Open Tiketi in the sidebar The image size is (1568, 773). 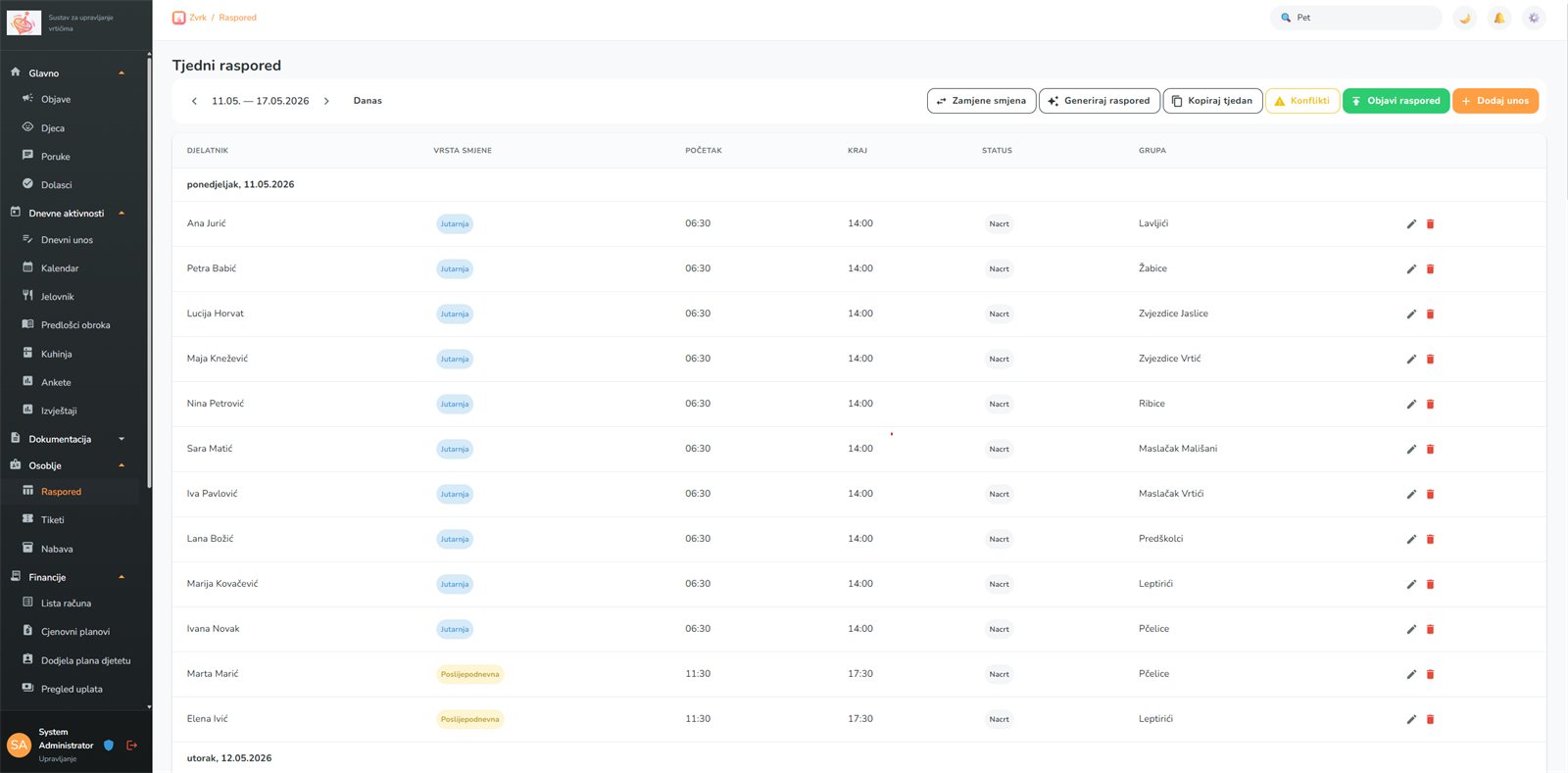[x=53, y=520]
